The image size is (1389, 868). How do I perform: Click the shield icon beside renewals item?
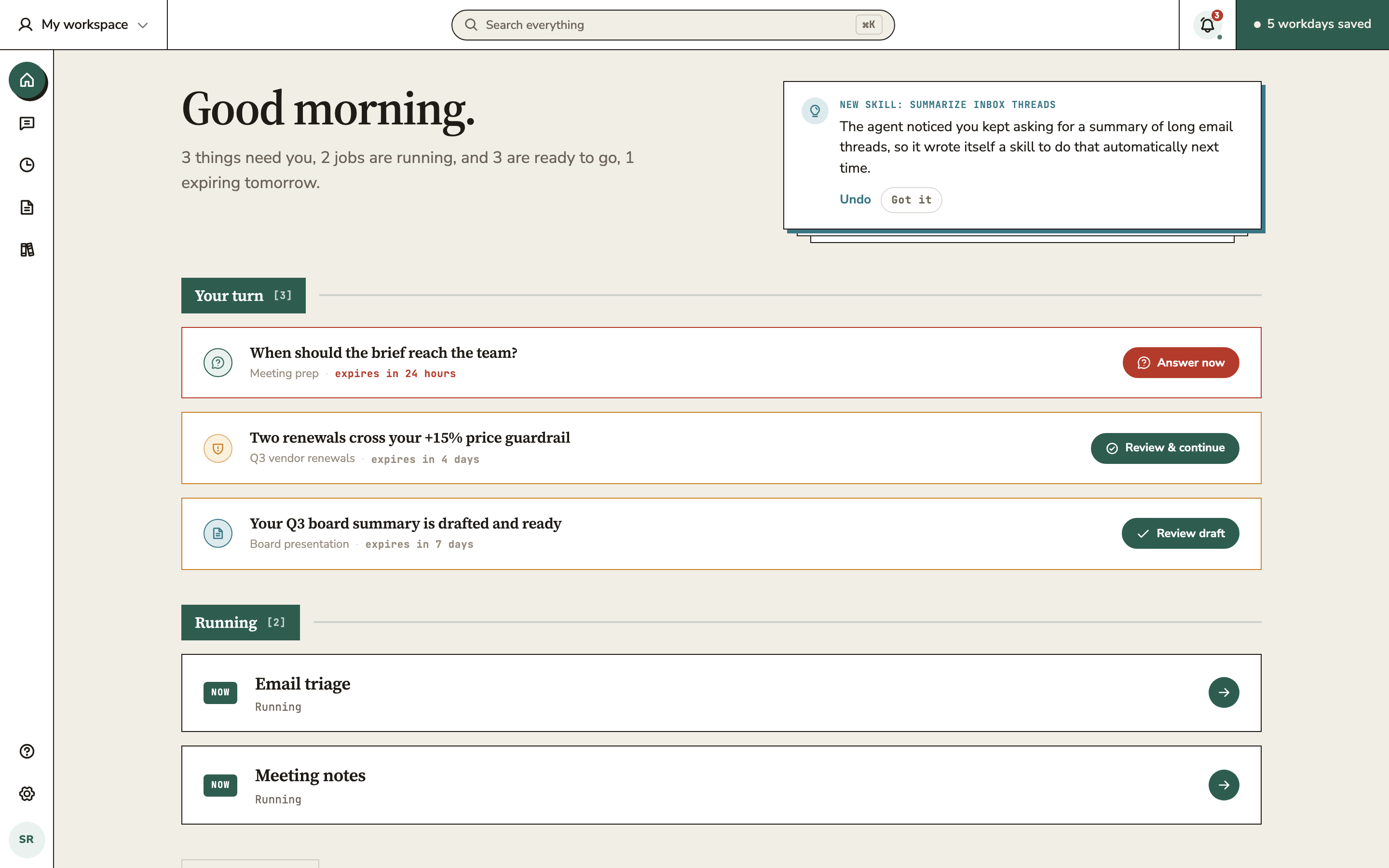218,448
